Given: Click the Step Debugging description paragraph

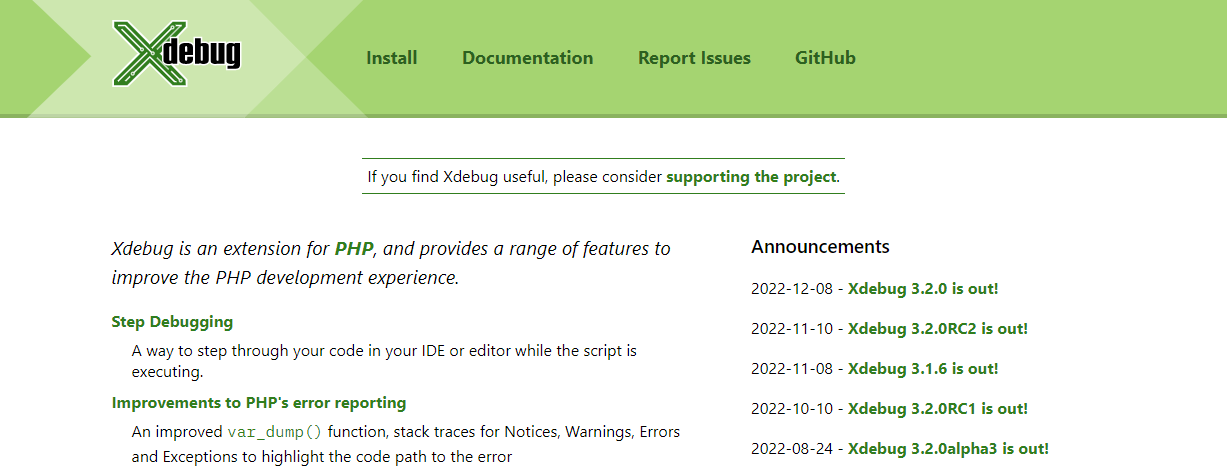Looking at the screenshot, I should [384, 361].
